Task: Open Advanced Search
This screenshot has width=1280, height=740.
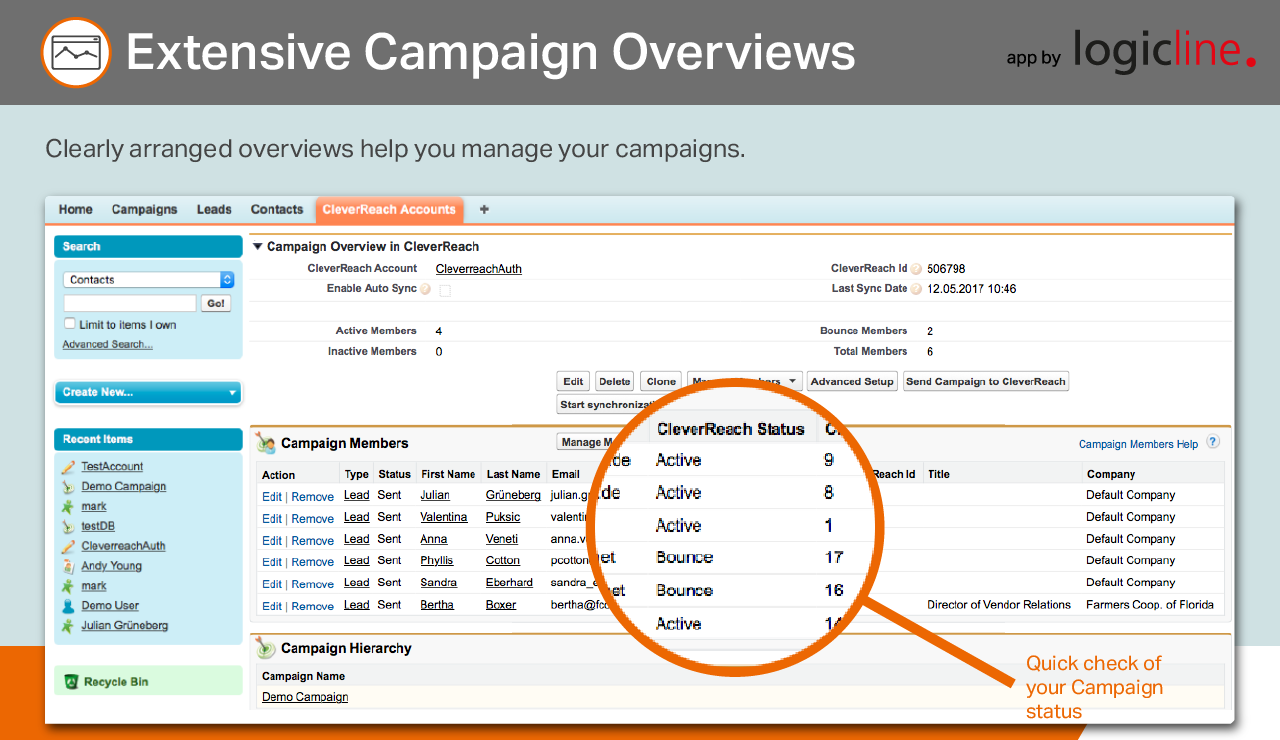Action: point(107,343)
